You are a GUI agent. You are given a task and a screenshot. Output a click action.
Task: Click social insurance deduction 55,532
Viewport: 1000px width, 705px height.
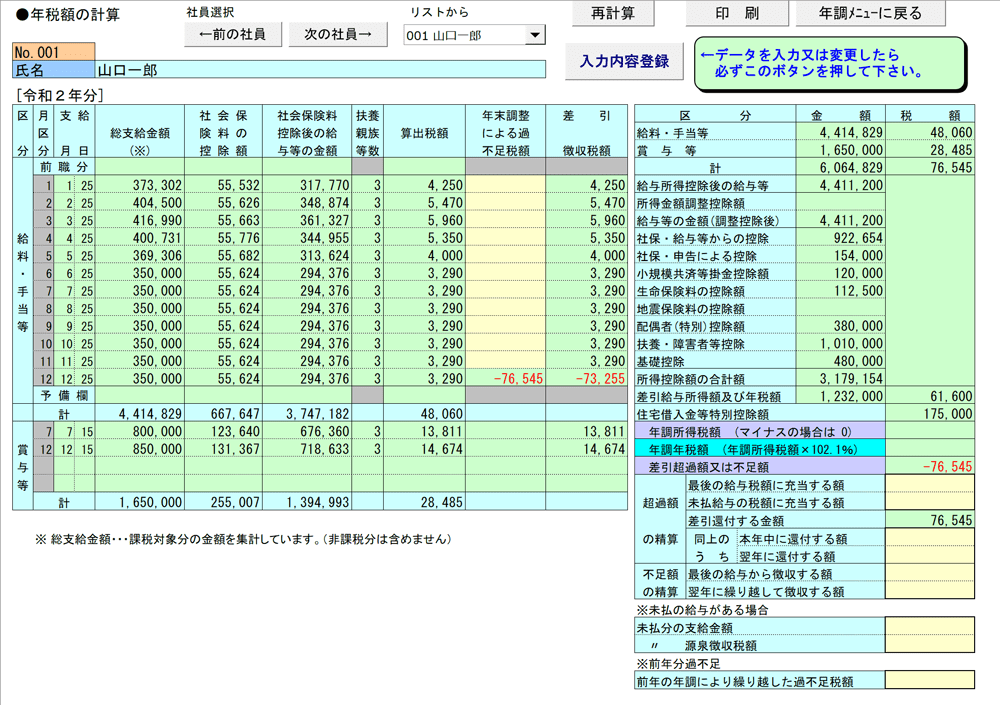[223, 185]
